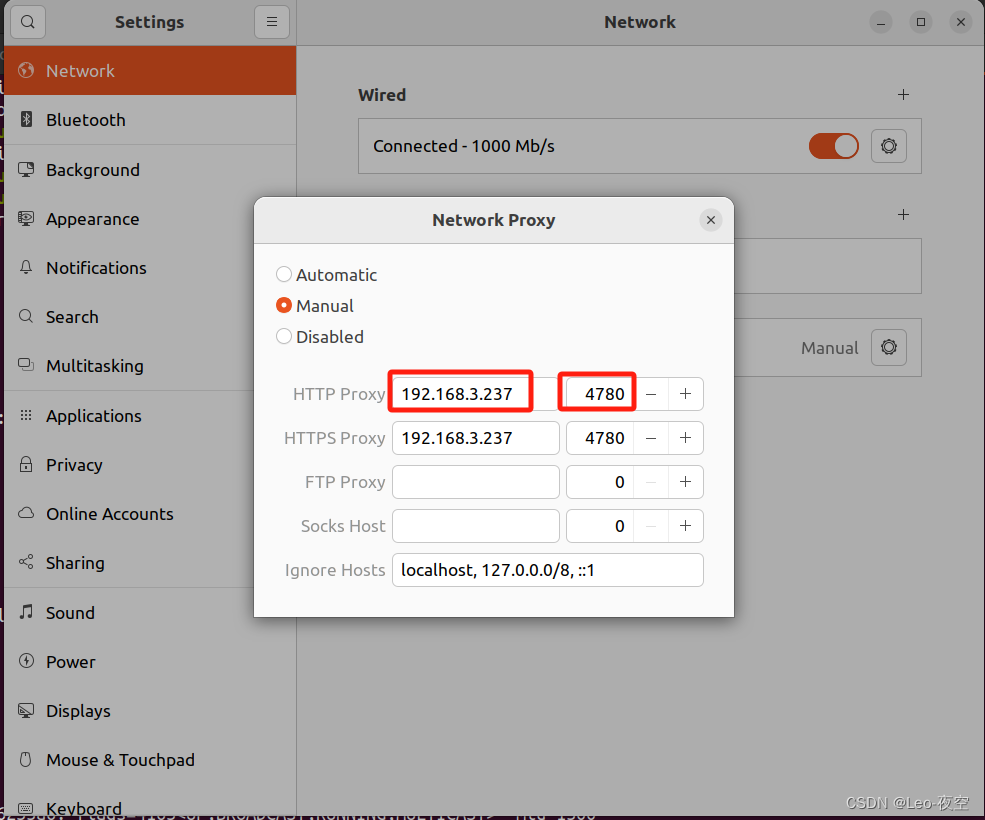Minimize the Settings window
This screenshot has height=820, width=985.
[881, 23]
